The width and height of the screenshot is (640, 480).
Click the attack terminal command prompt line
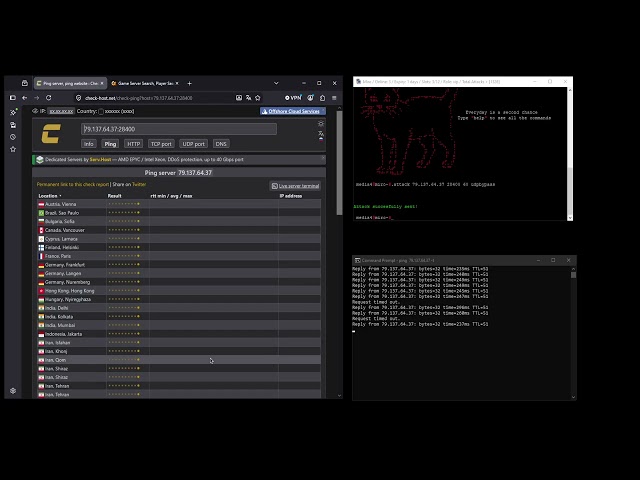[x=374, y=218]
